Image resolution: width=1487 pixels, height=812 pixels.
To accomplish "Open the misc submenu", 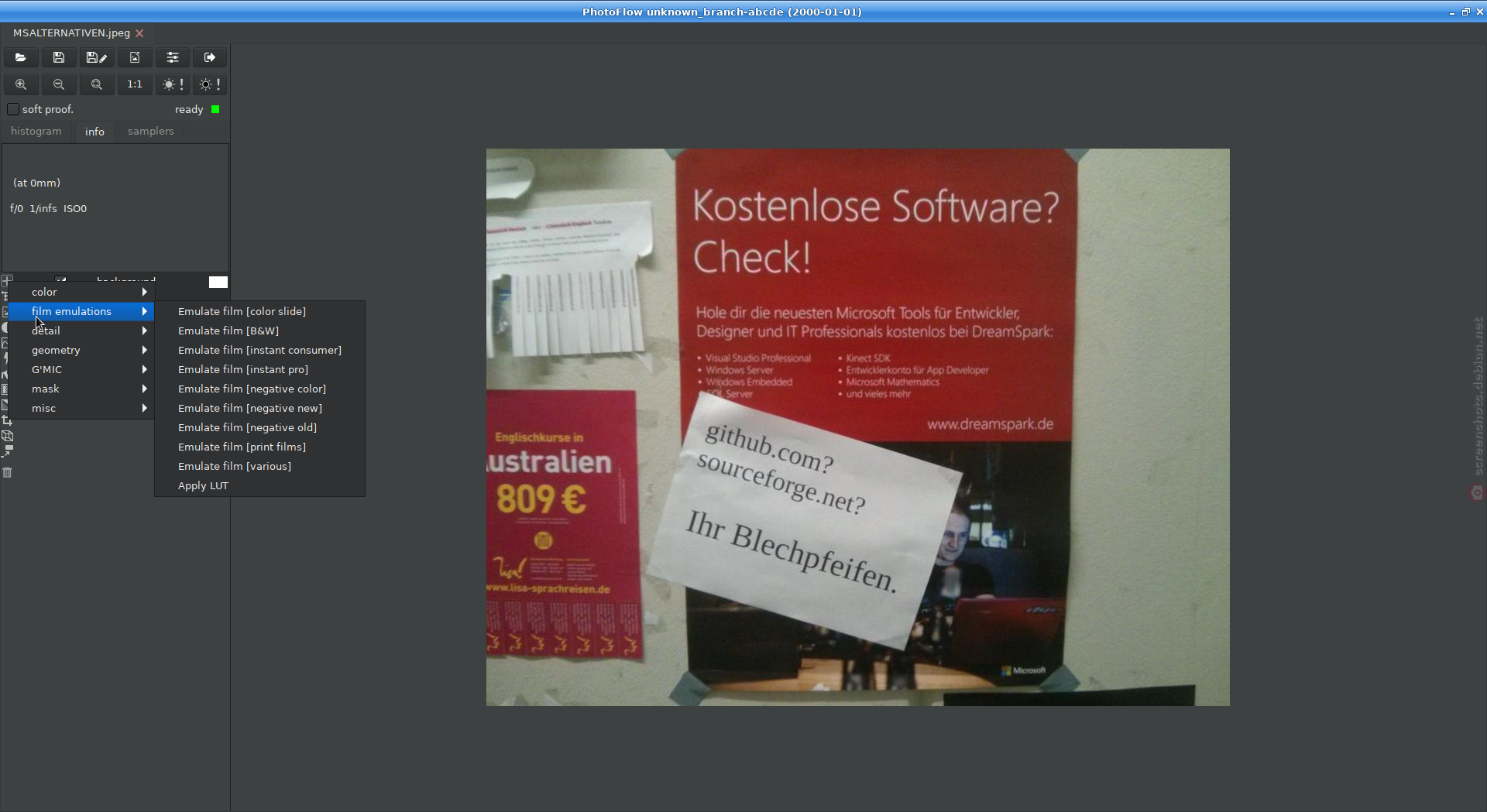I will (81, 408).
